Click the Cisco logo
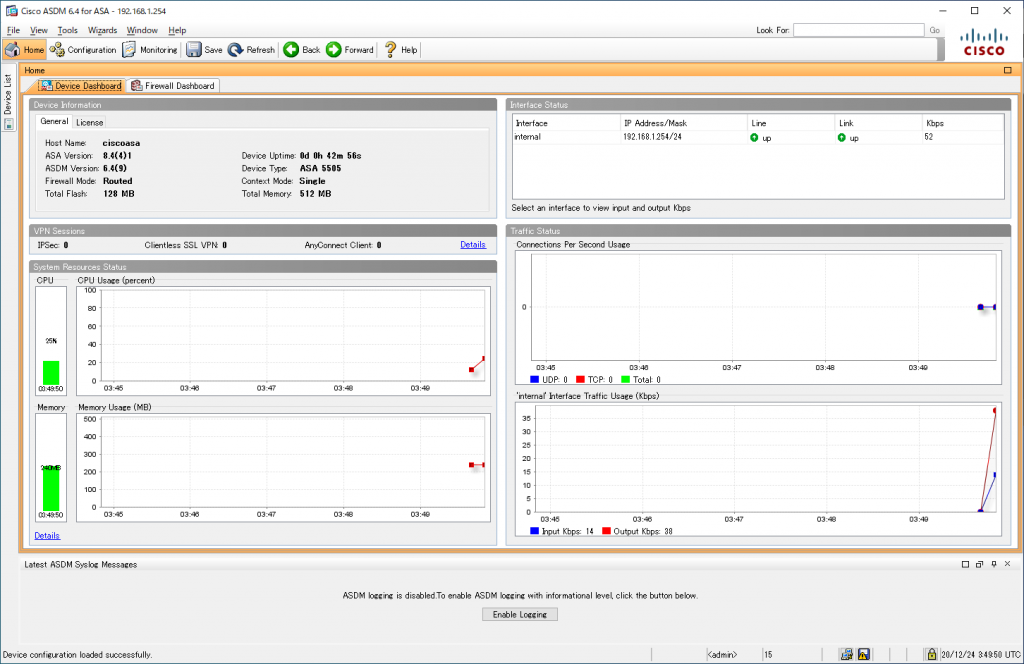The image size is (1024, 664). [984, 42]
